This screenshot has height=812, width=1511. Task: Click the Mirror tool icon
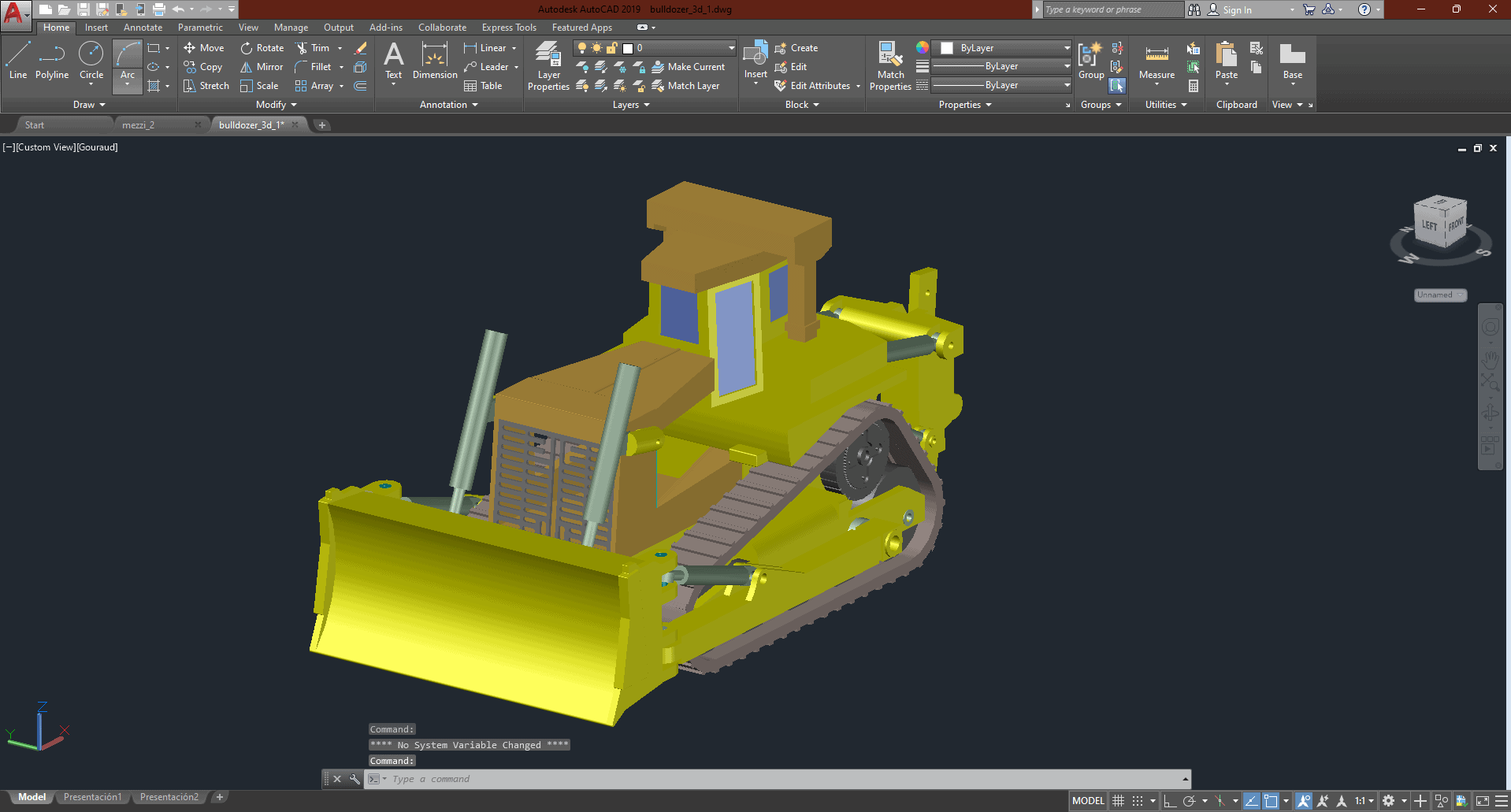[247, 67]
